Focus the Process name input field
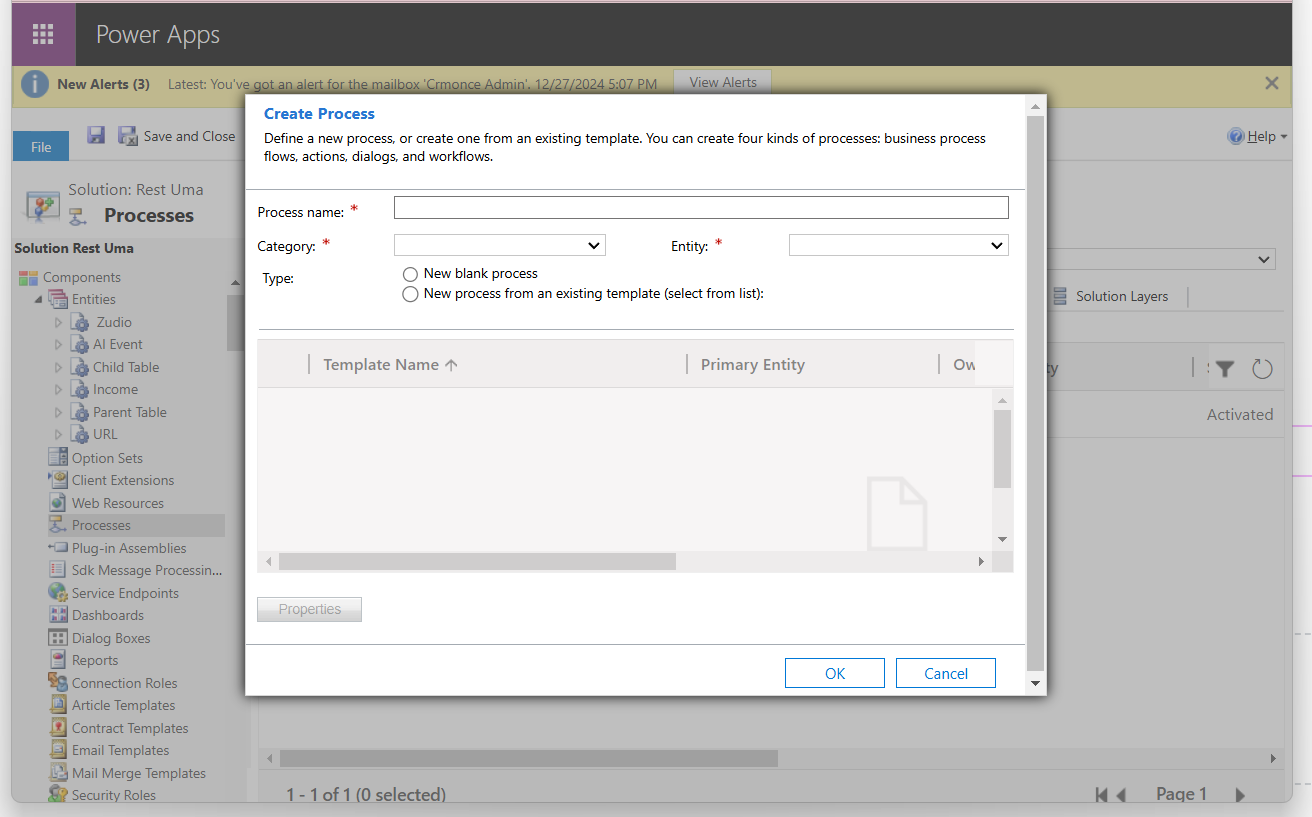The height and width of the screenshot is (817, 1312). (701, 207)
